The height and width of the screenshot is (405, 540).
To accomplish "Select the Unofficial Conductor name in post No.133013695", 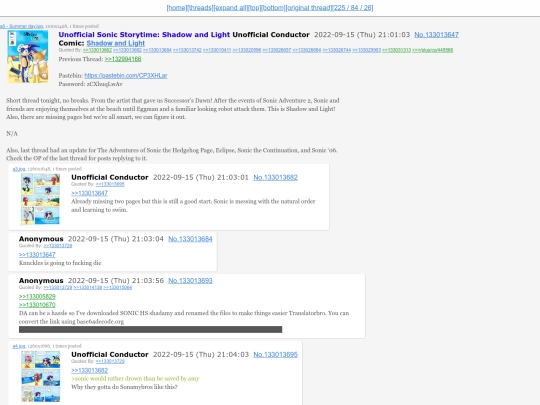I will tap(110, 355).
